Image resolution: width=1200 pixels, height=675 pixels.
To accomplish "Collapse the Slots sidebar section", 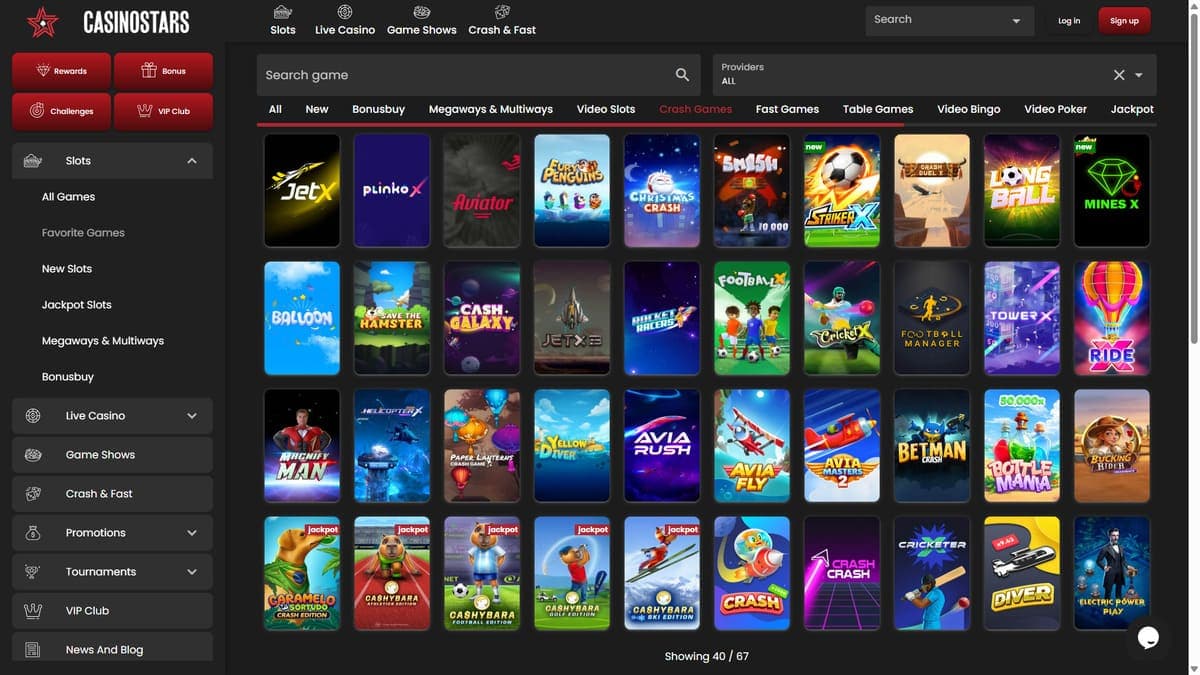I will pos(192,161).
